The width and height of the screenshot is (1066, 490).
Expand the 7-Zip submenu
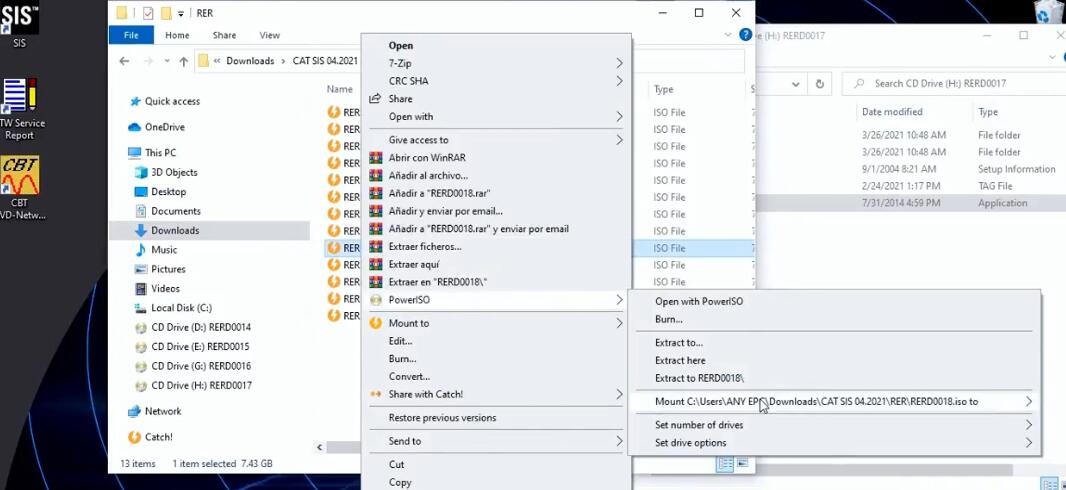(496, 63)
